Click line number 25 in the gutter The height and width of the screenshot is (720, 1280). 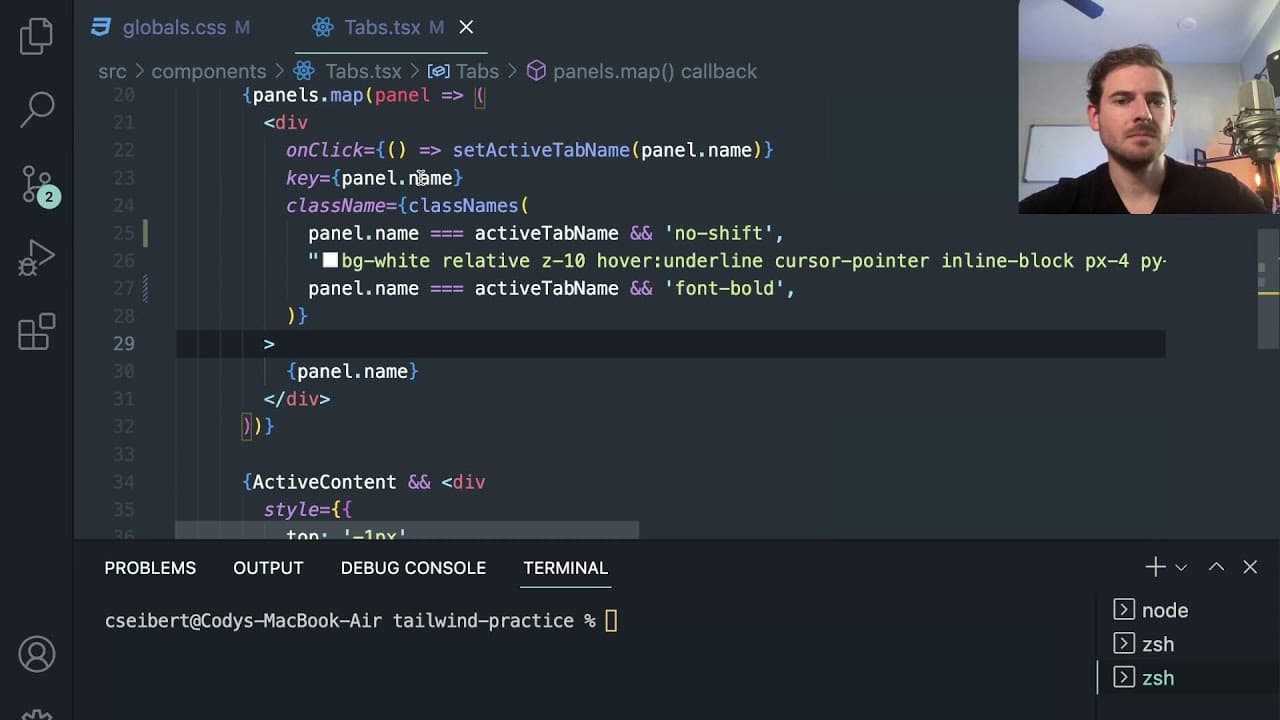(123, 233)
